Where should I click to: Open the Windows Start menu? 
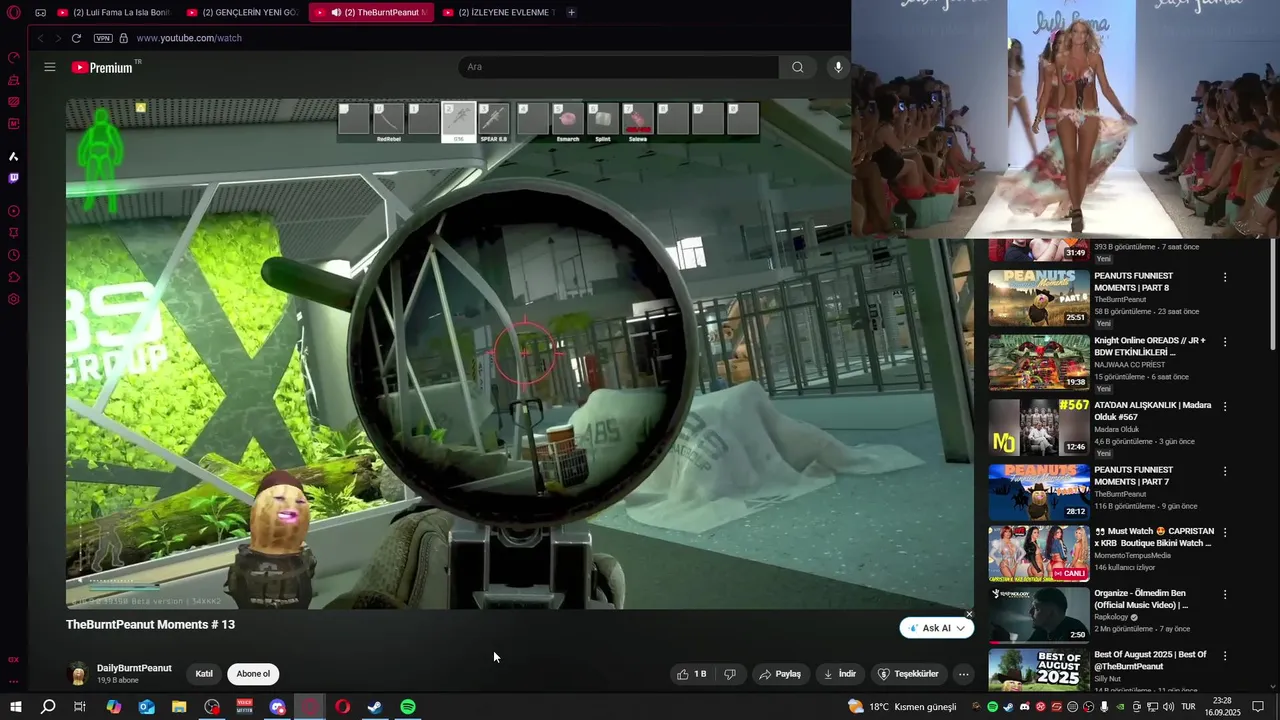pyautogui.click(x=16, y=707)
